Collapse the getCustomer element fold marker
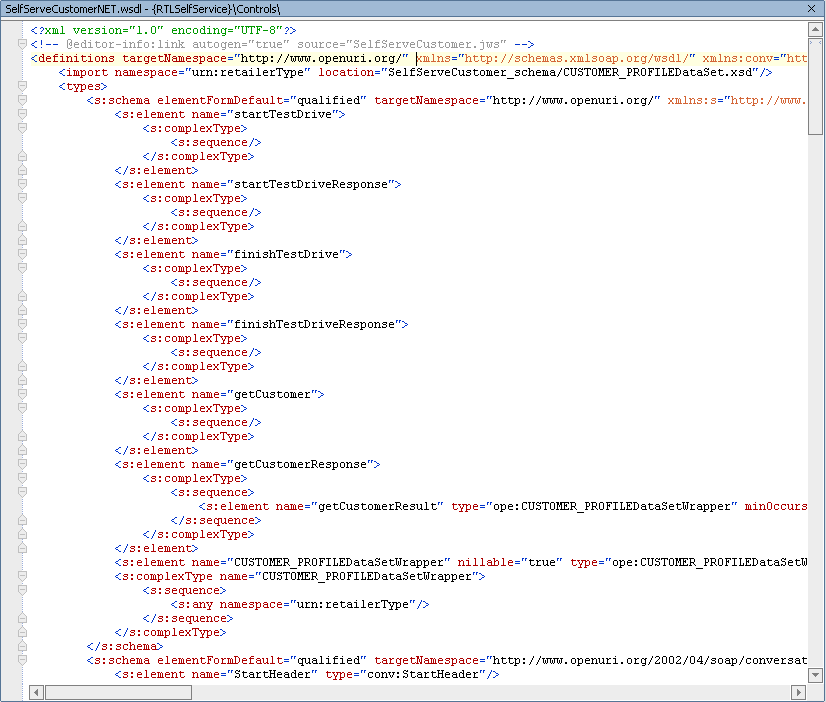This screenshot has height=702, width=826. (x=22, y=394)
